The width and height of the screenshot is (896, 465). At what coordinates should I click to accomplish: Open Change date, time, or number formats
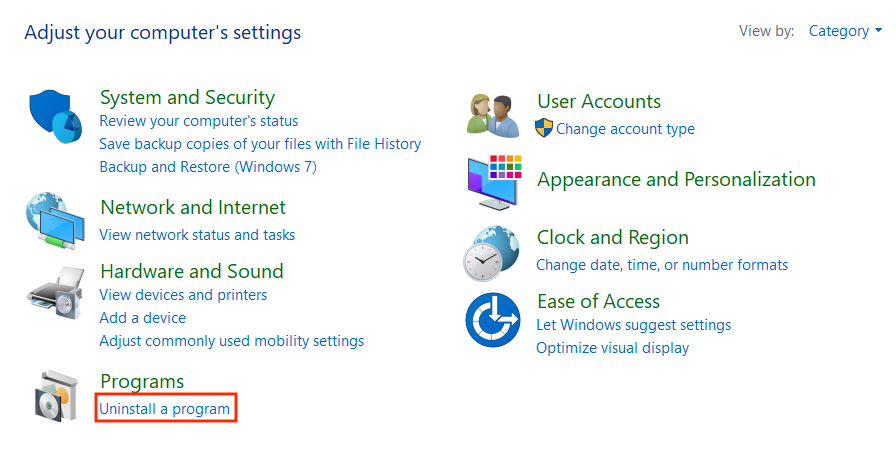pos(662,265)
